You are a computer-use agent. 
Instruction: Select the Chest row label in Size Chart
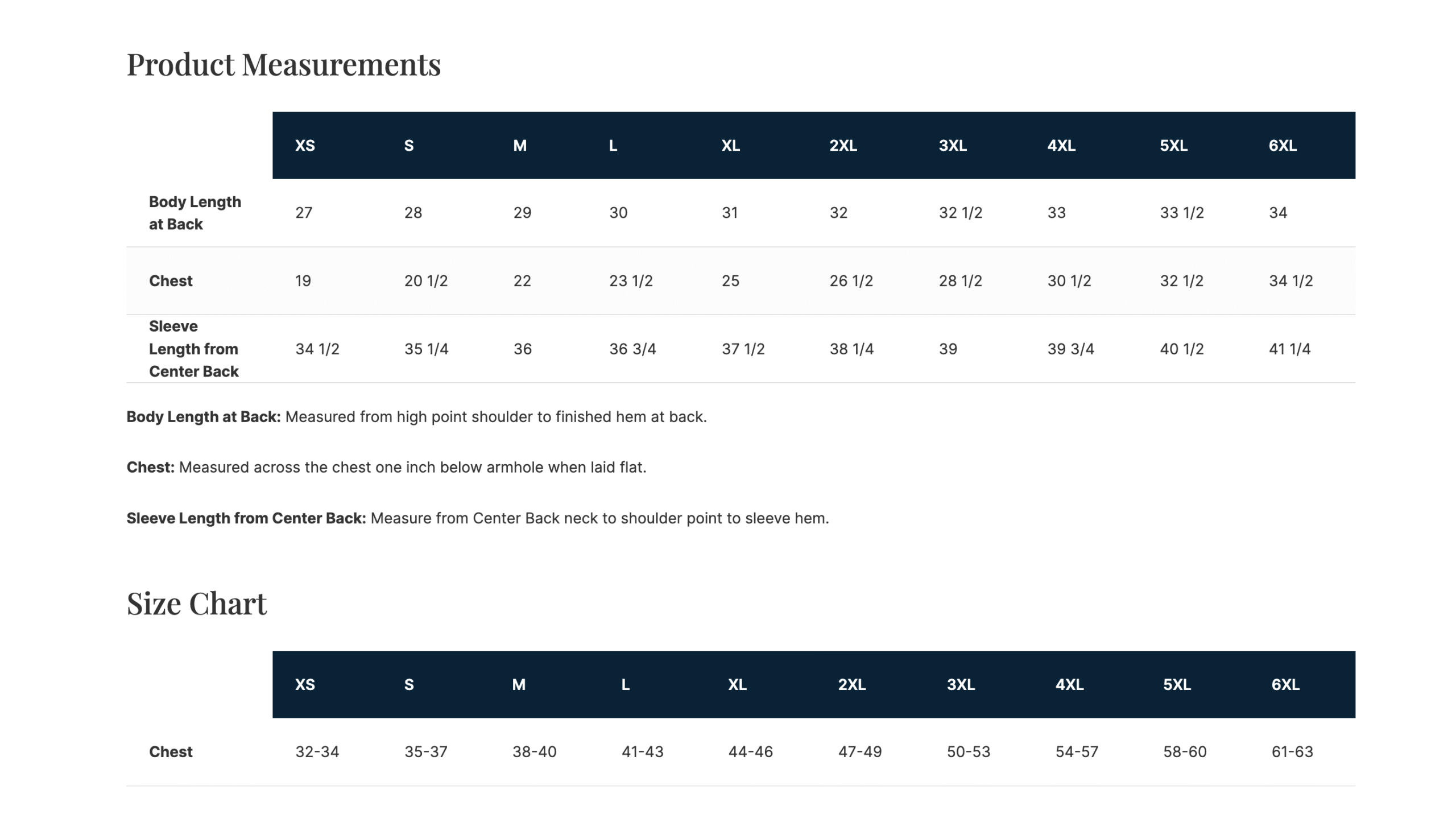coord(171,752)
